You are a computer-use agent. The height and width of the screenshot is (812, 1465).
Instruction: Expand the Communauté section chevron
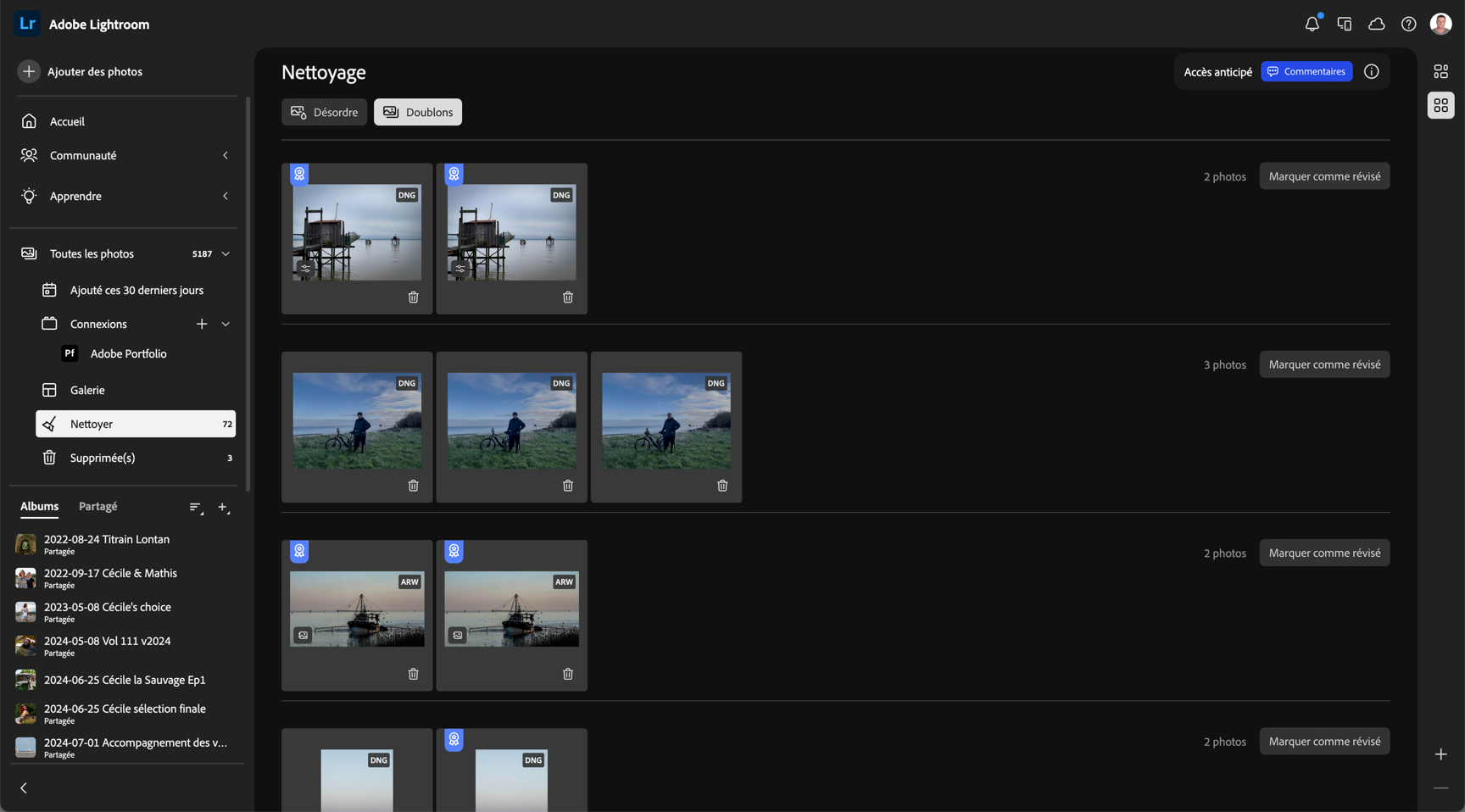click(226, 155)
